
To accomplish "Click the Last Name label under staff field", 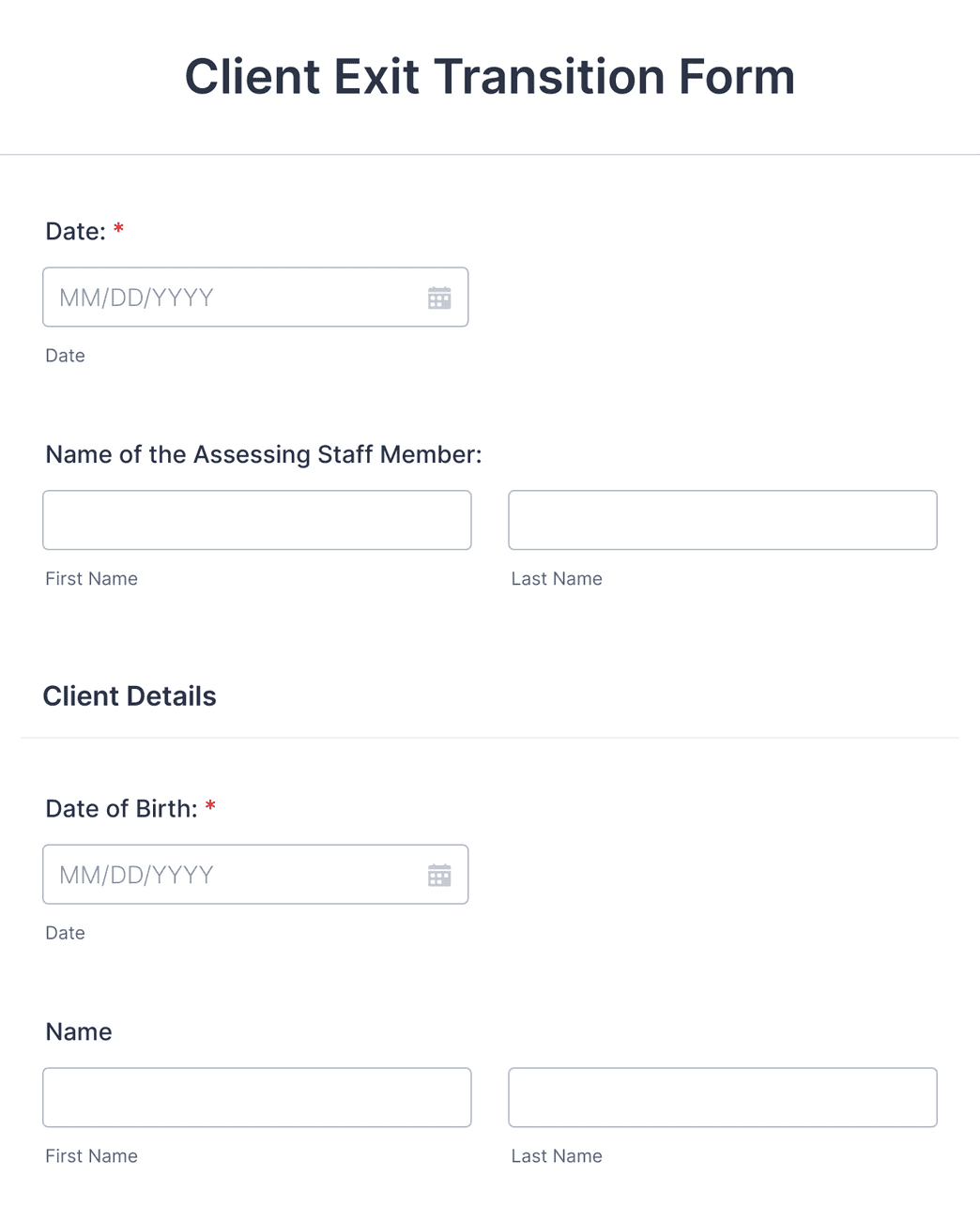I will coord(556,578).
